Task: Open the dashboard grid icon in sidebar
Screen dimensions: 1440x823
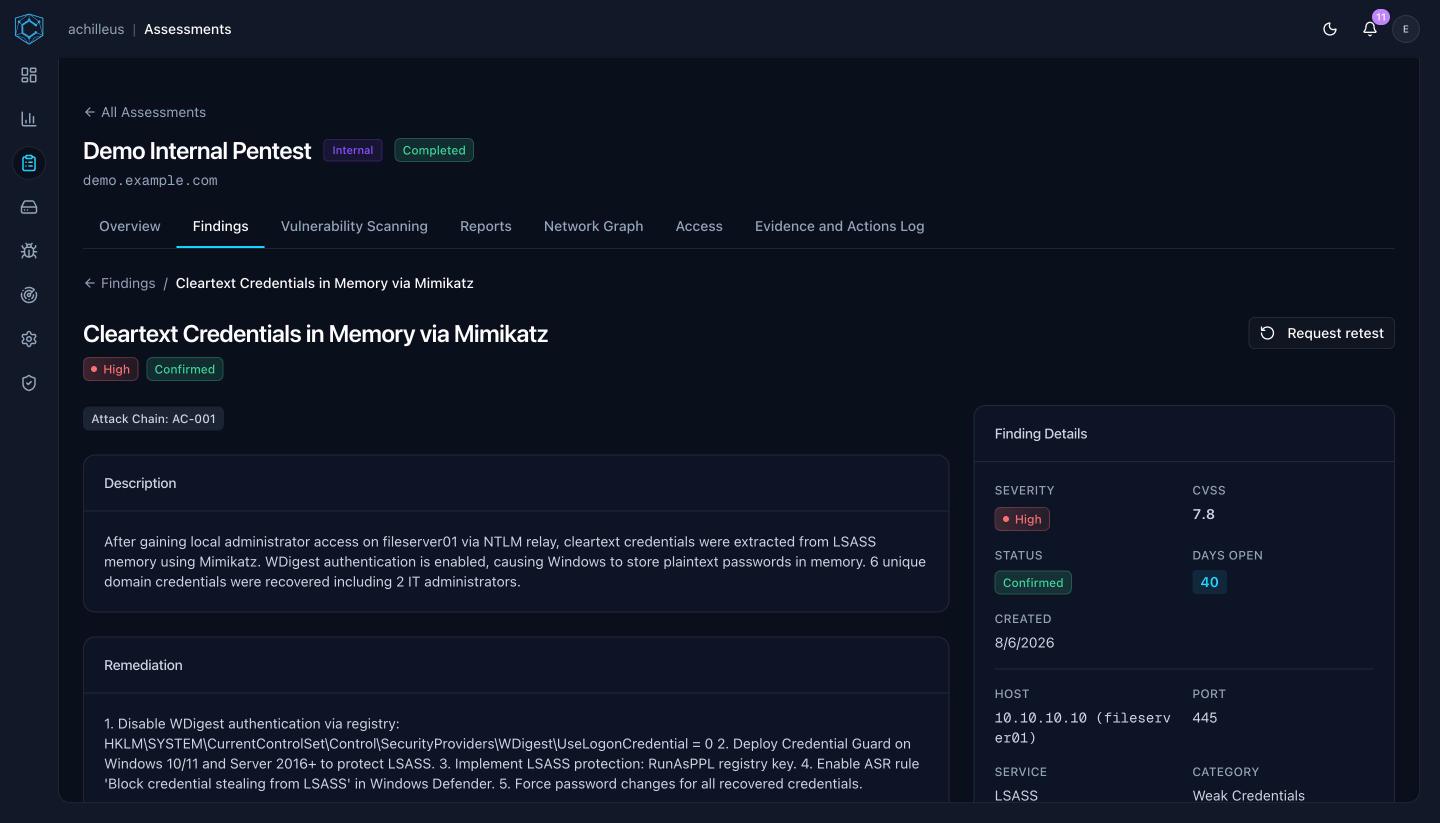Action: coord(29,75)
